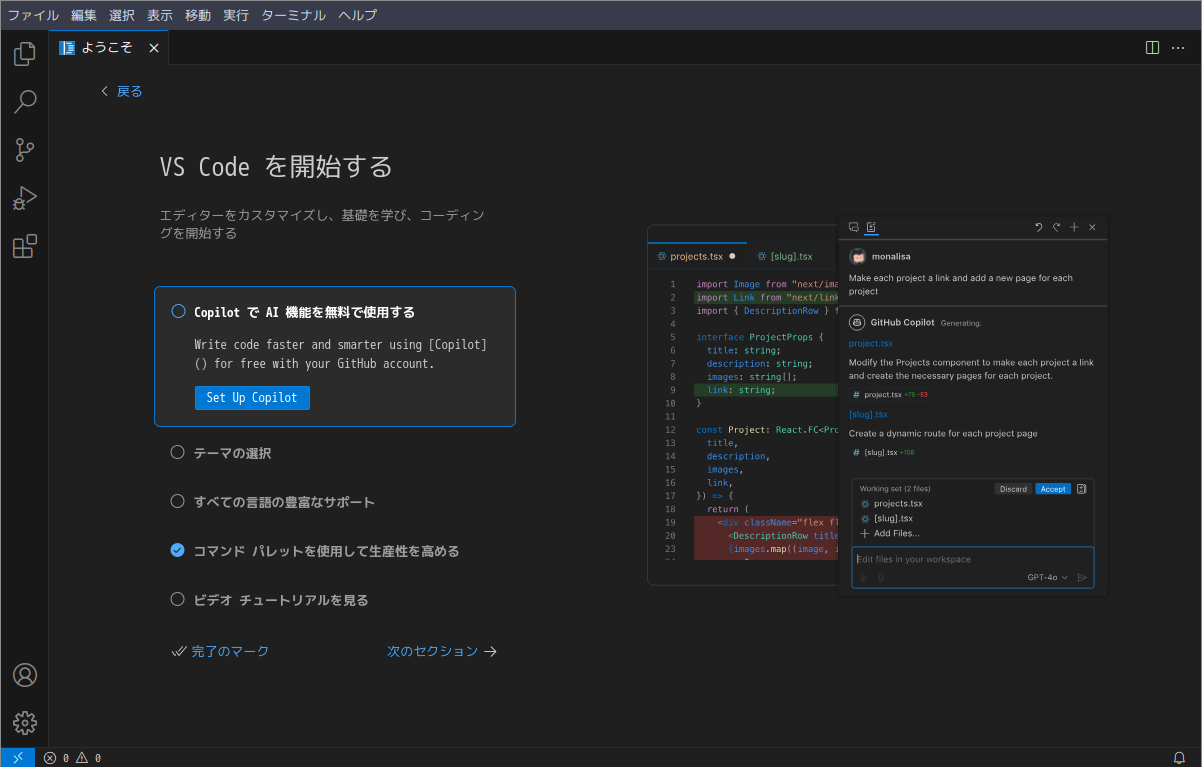
Task: Open the ファイル menu
Action: (33, 15)
